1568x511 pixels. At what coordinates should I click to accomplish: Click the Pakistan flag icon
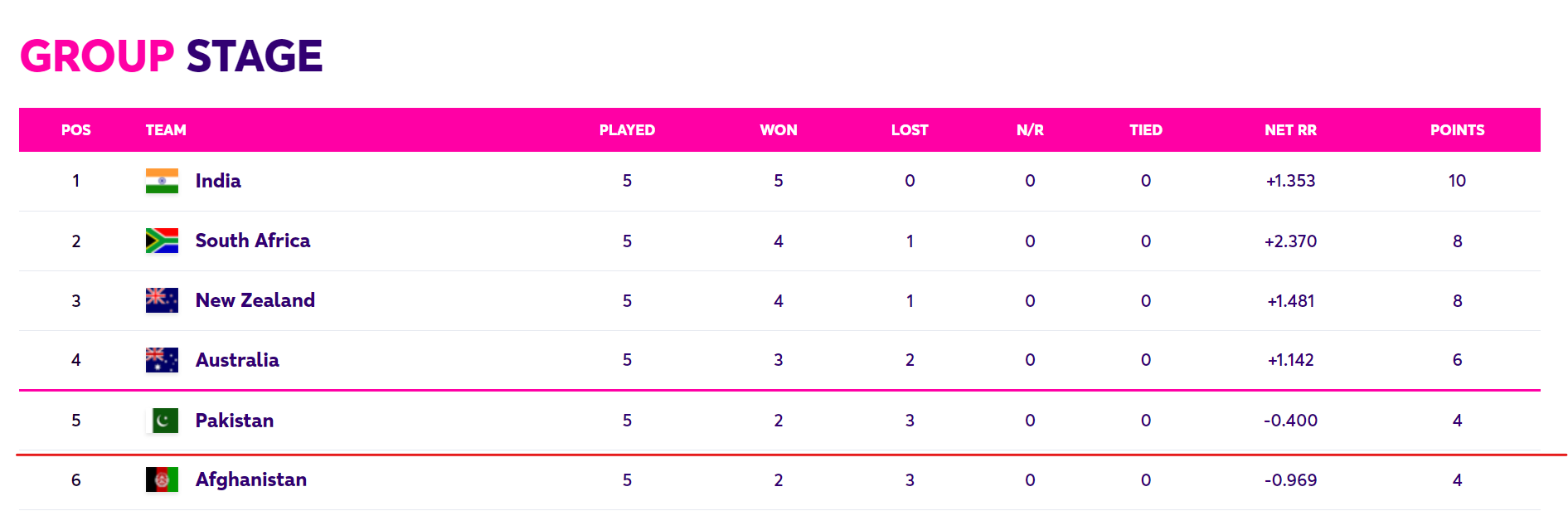pos(162,421)
